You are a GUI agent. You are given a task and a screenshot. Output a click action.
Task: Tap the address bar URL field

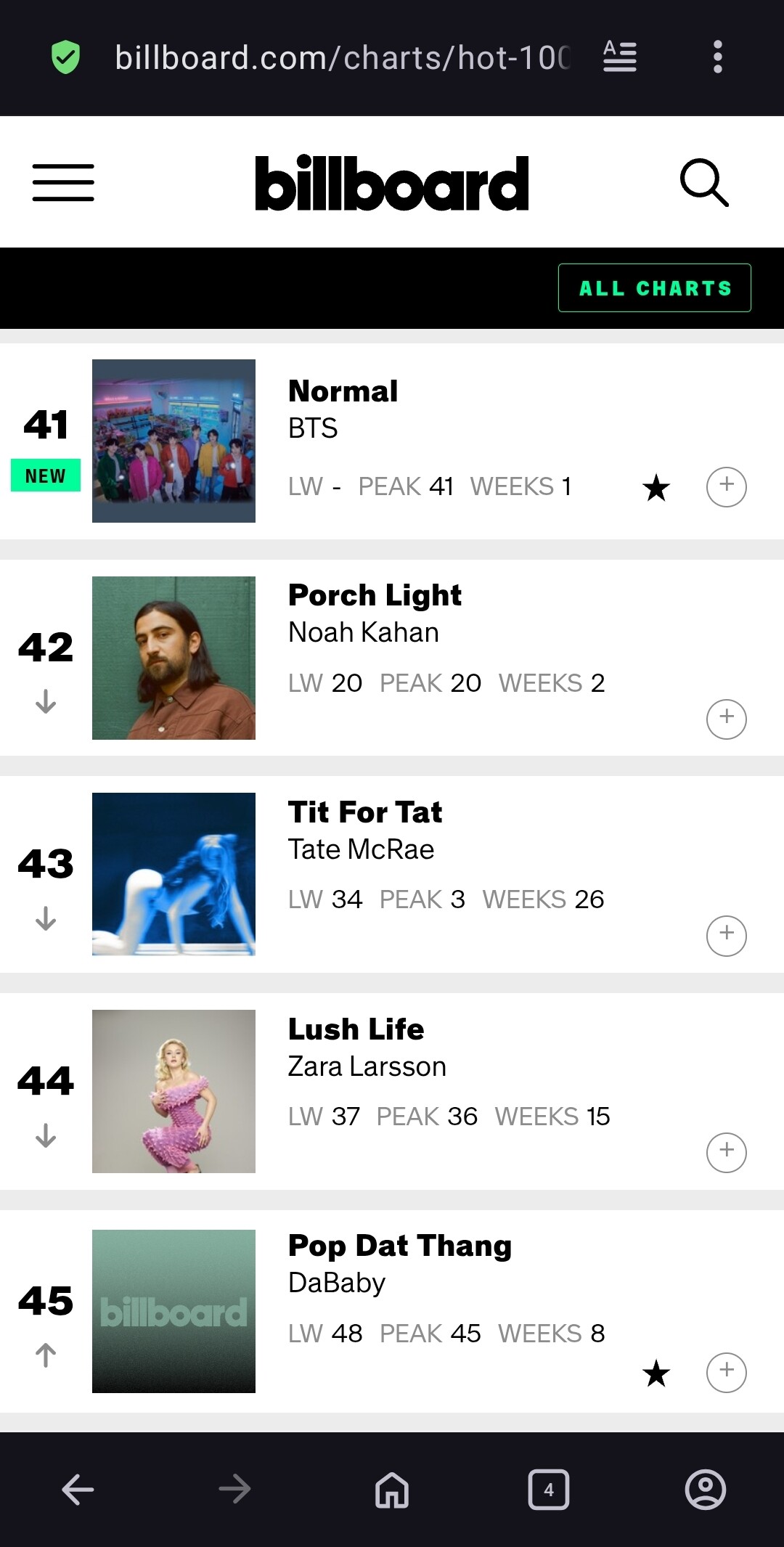coord(341,57)
